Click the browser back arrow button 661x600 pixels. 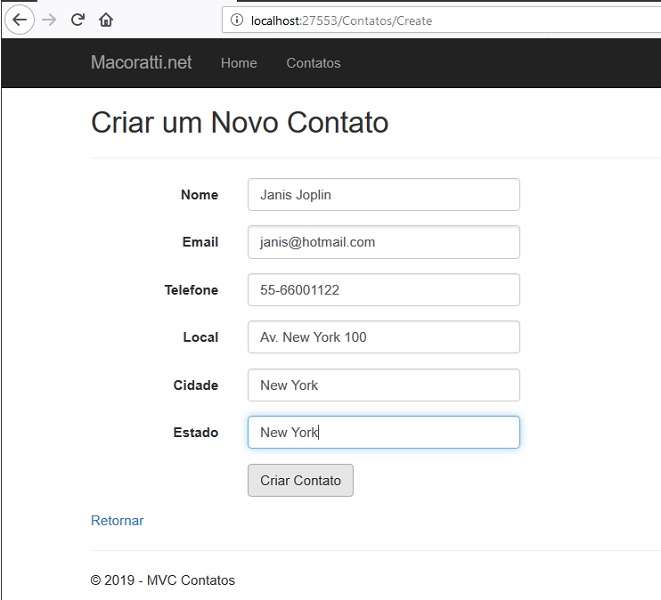[19, 20]
